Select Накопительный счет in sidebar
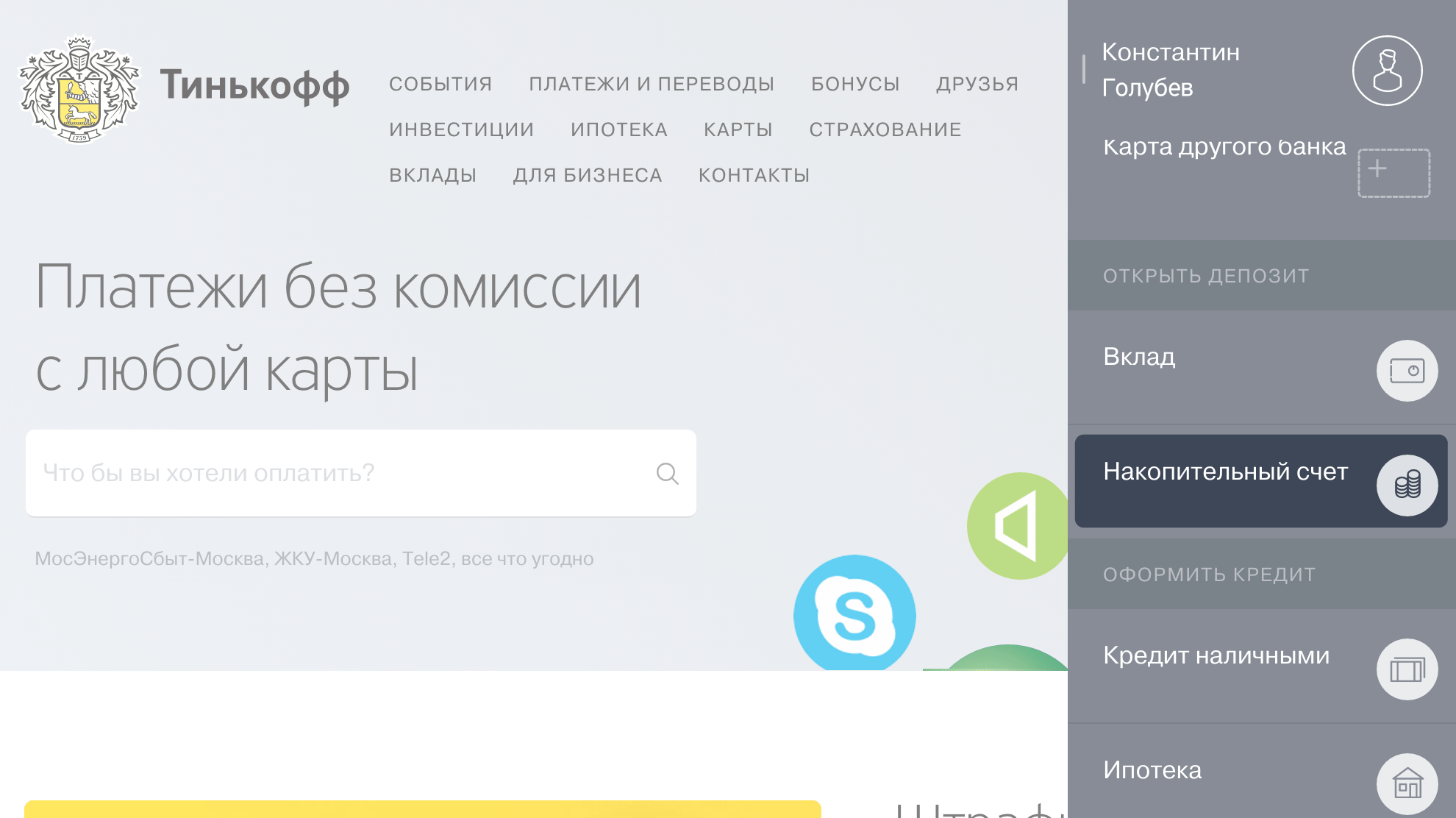 pyautogui.click(x=1261, y=481)
